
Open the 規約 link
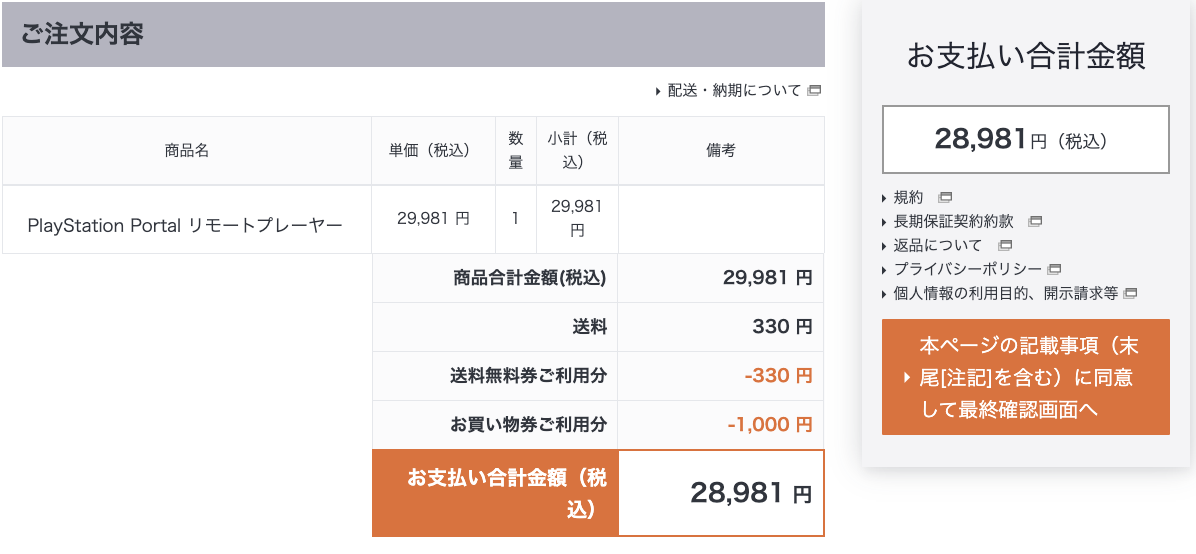tap(908, 198)
